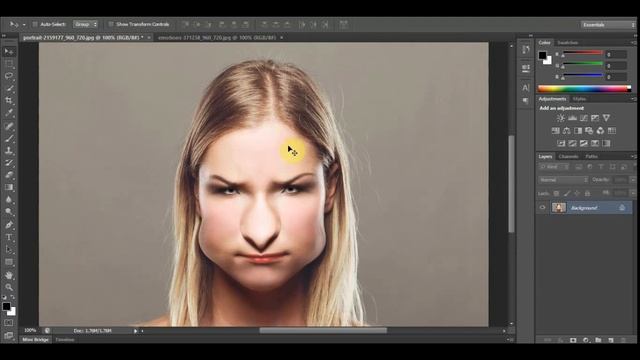Select the Hand tool
Screen dimensions: 640x360
click(x=9, y=275)
